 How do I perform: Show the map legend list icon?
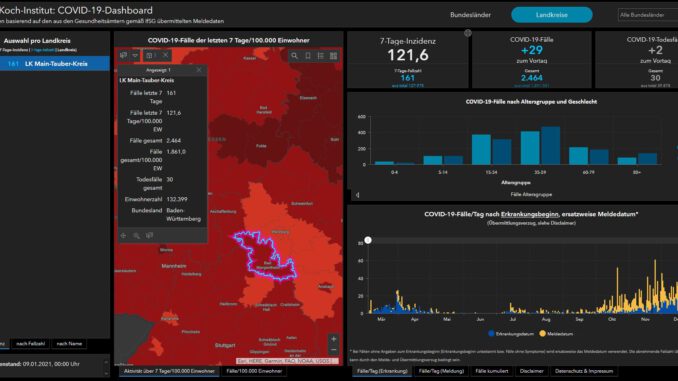pyautogui.click(x=320, y=56)
